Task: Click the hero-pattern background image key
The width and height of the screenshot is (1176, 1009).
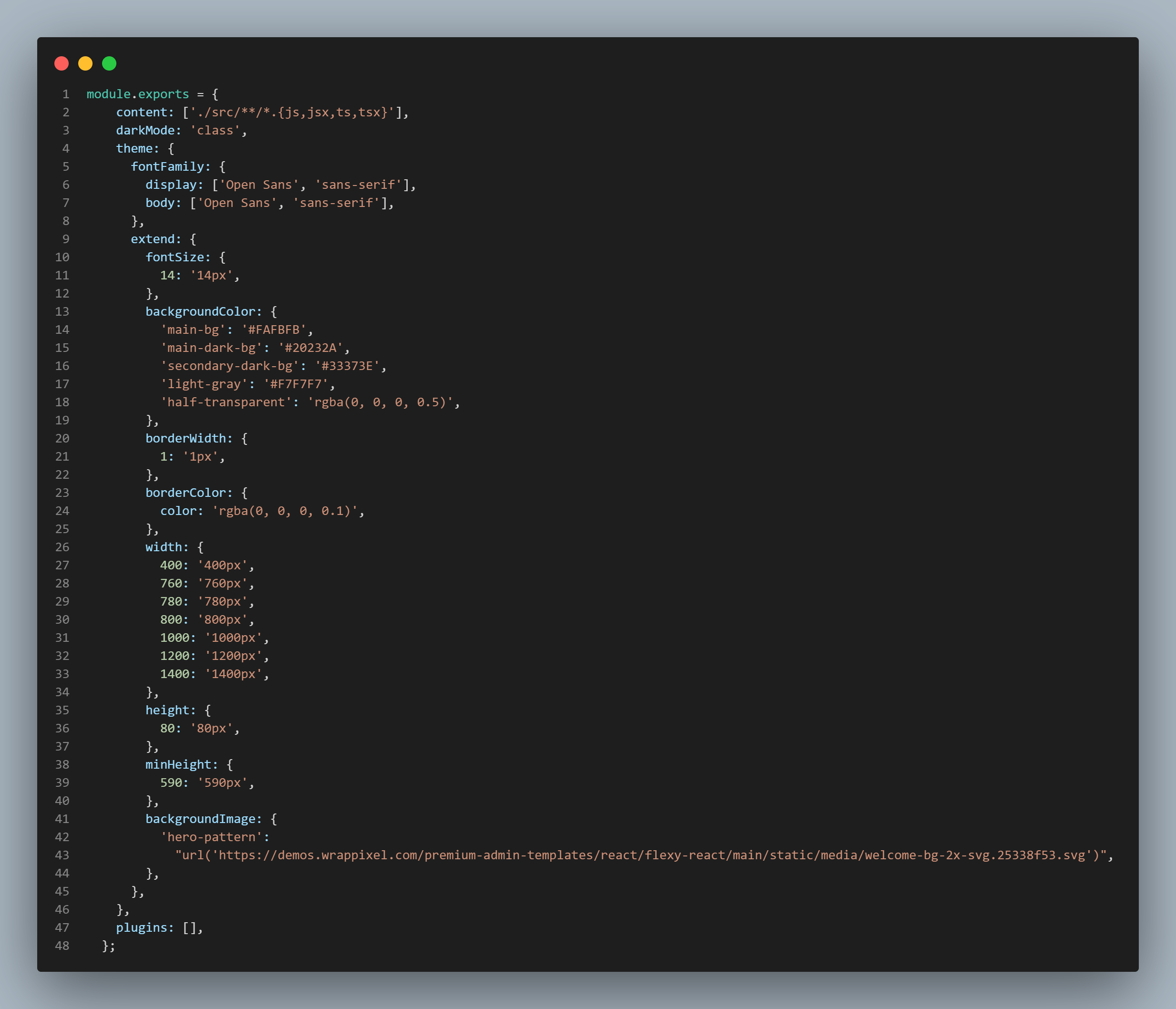Action: 213,836
